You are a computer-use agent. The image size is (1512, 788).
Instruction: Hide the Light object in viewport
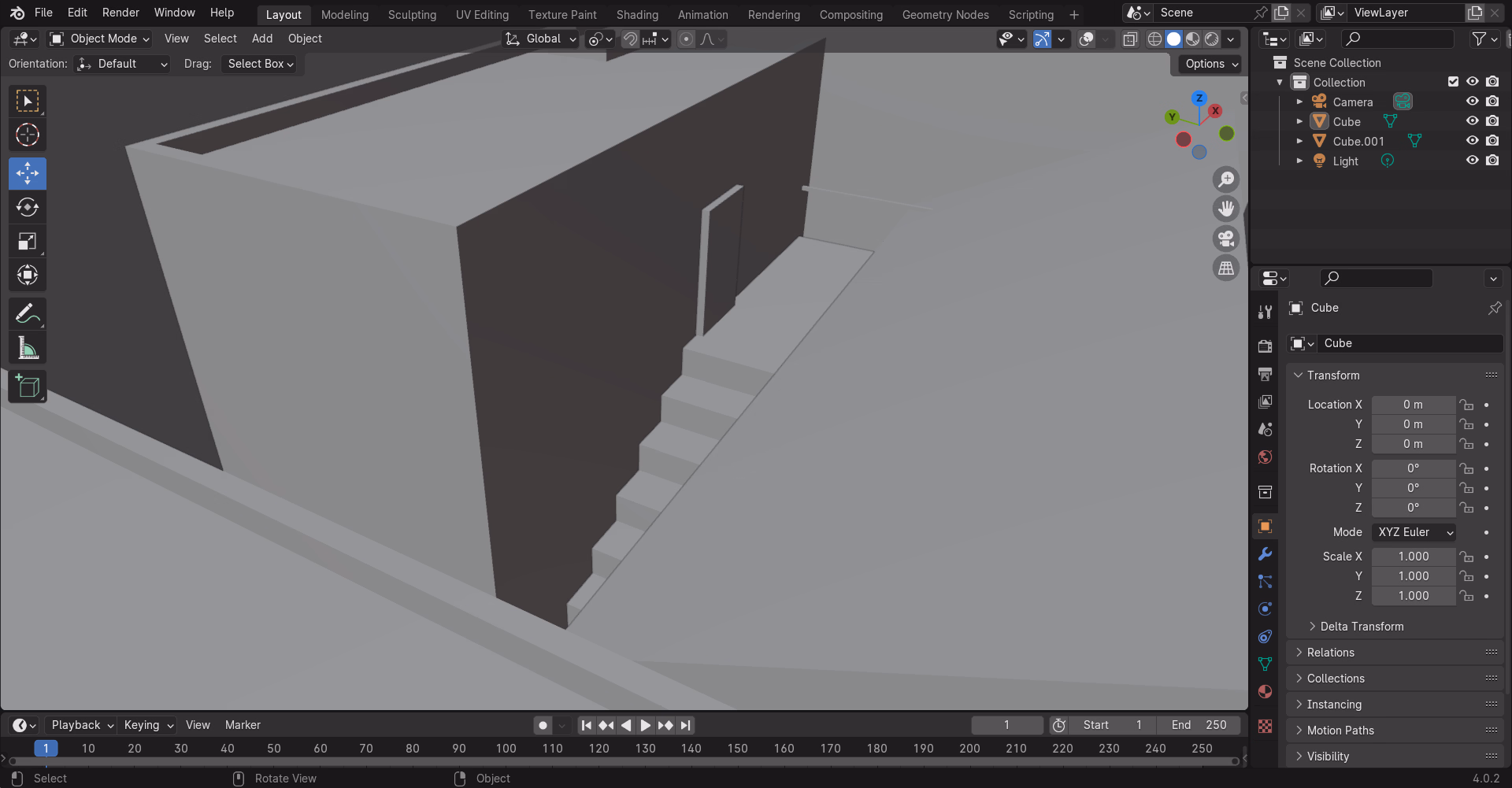coord(1472,161)
